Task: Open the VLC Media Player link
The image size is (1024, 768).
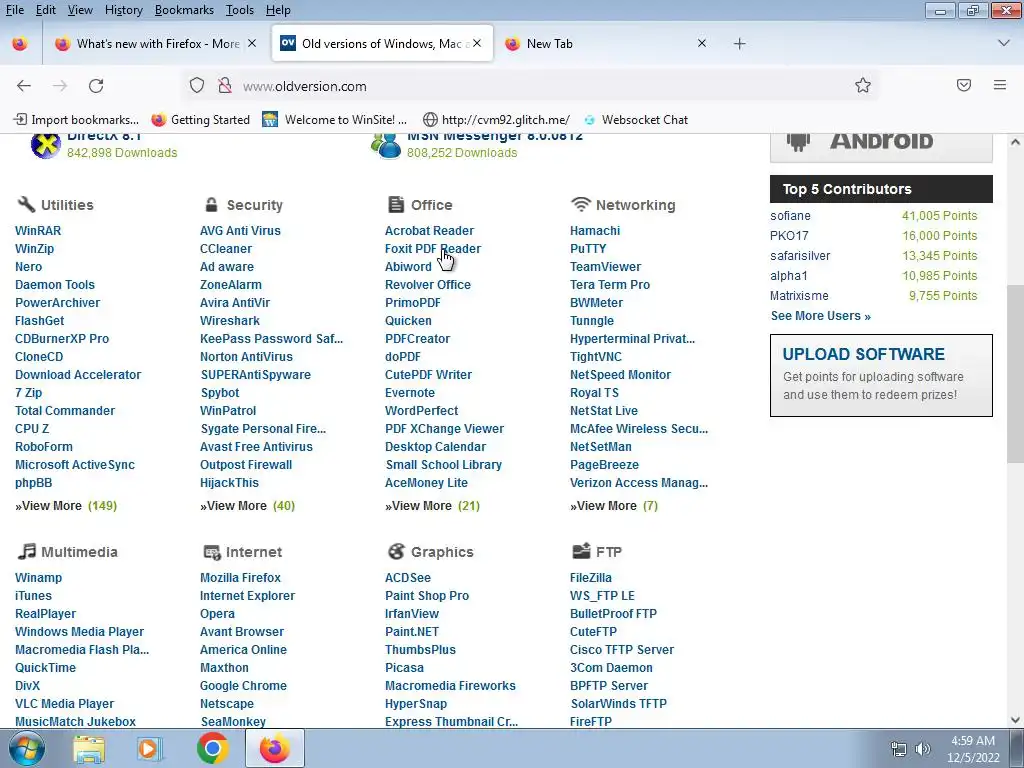Action: (x=64, y=703)
